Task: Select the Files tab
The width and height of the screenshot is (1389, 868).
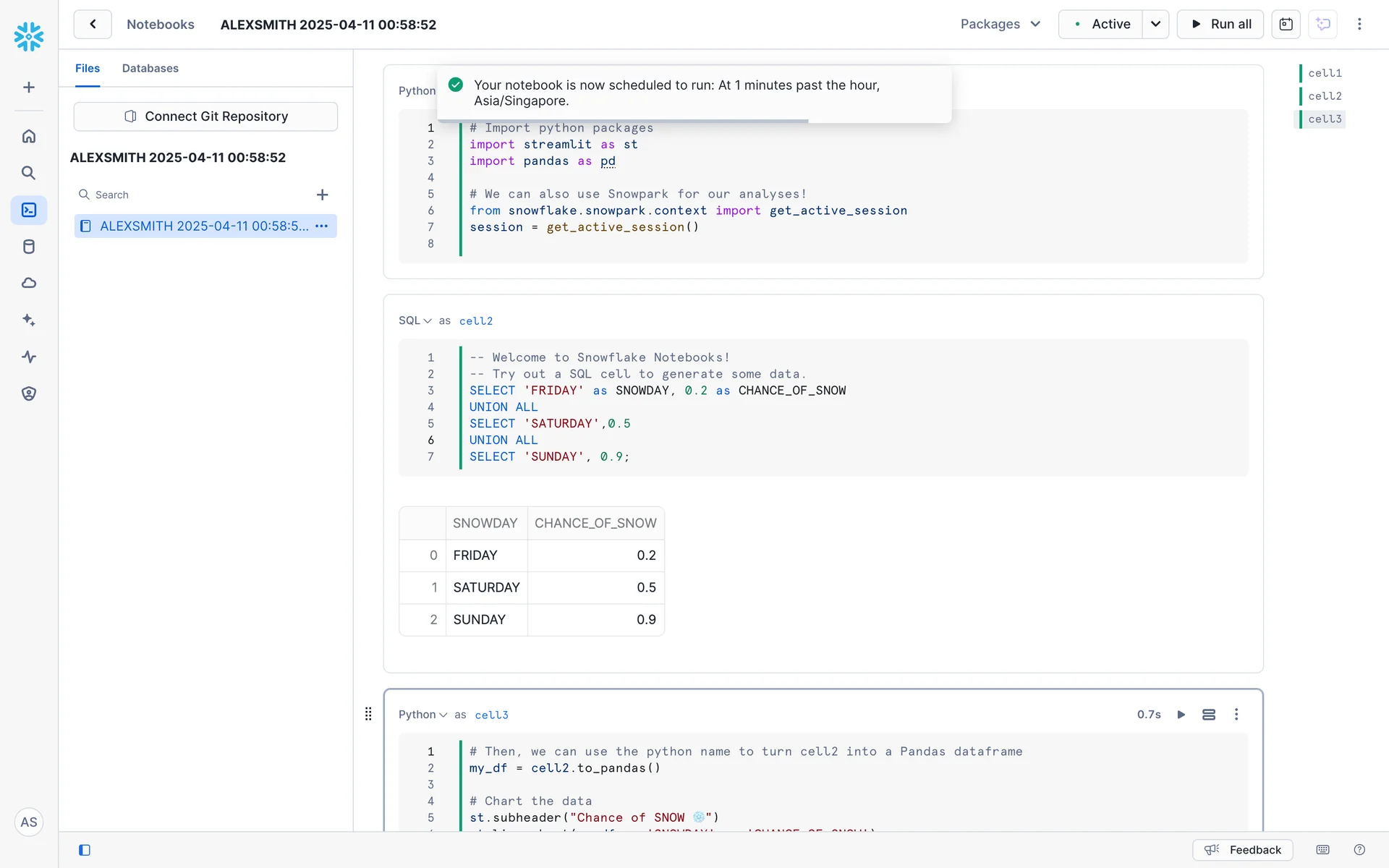Action: [88, 68]
